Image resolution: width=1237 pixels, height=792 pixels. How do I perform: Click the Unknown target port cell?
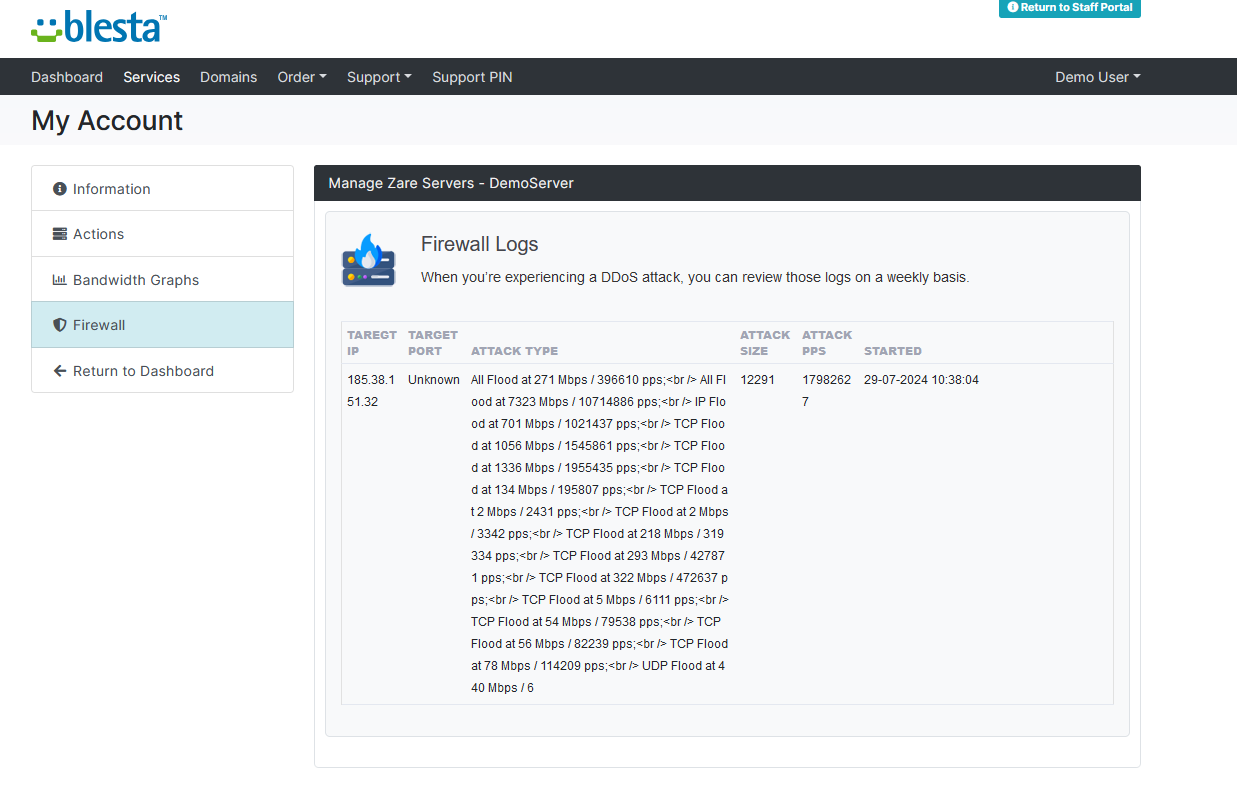434,380
